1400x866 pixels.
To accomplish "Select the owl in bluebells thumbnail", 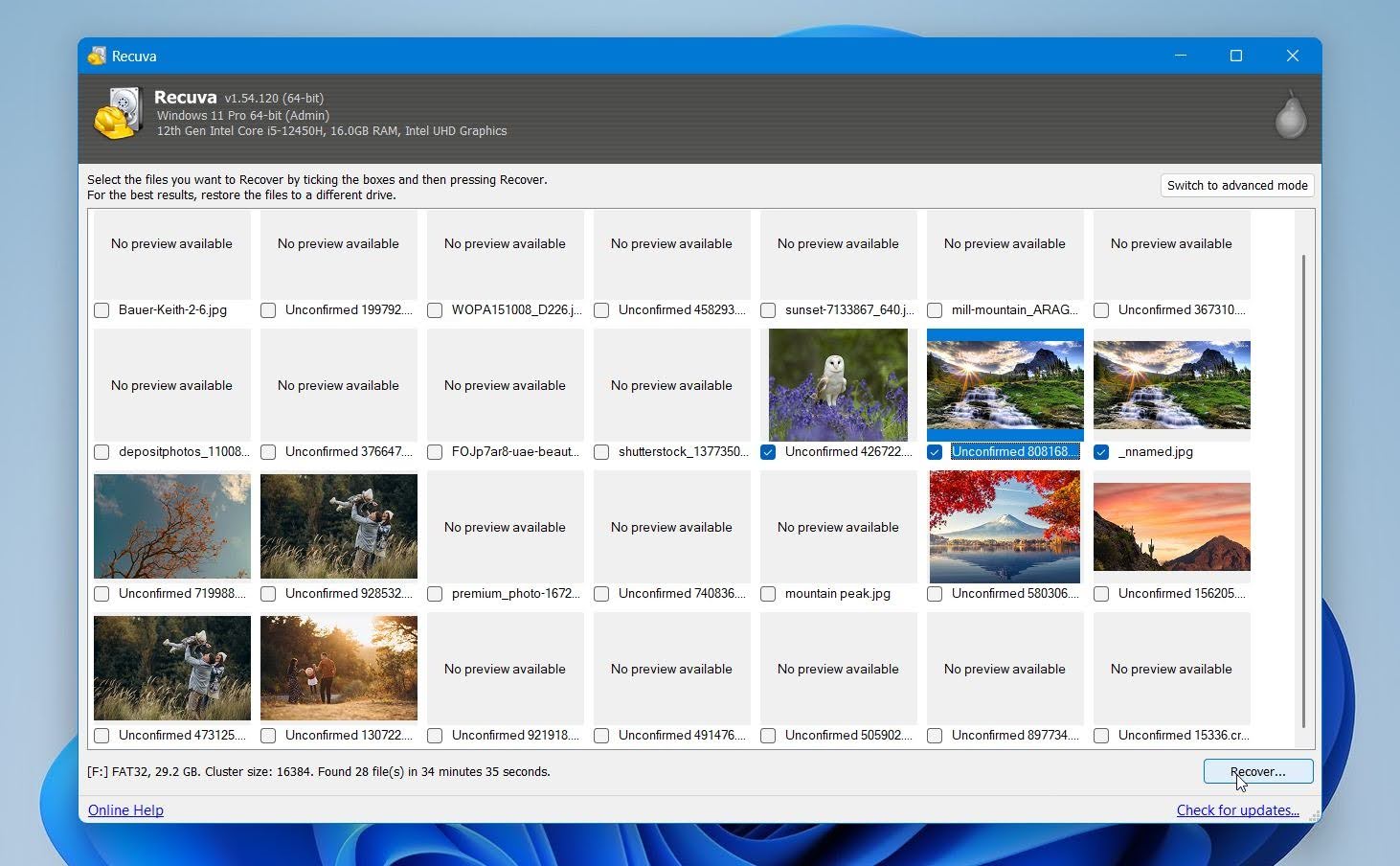I will click(838, 385).
